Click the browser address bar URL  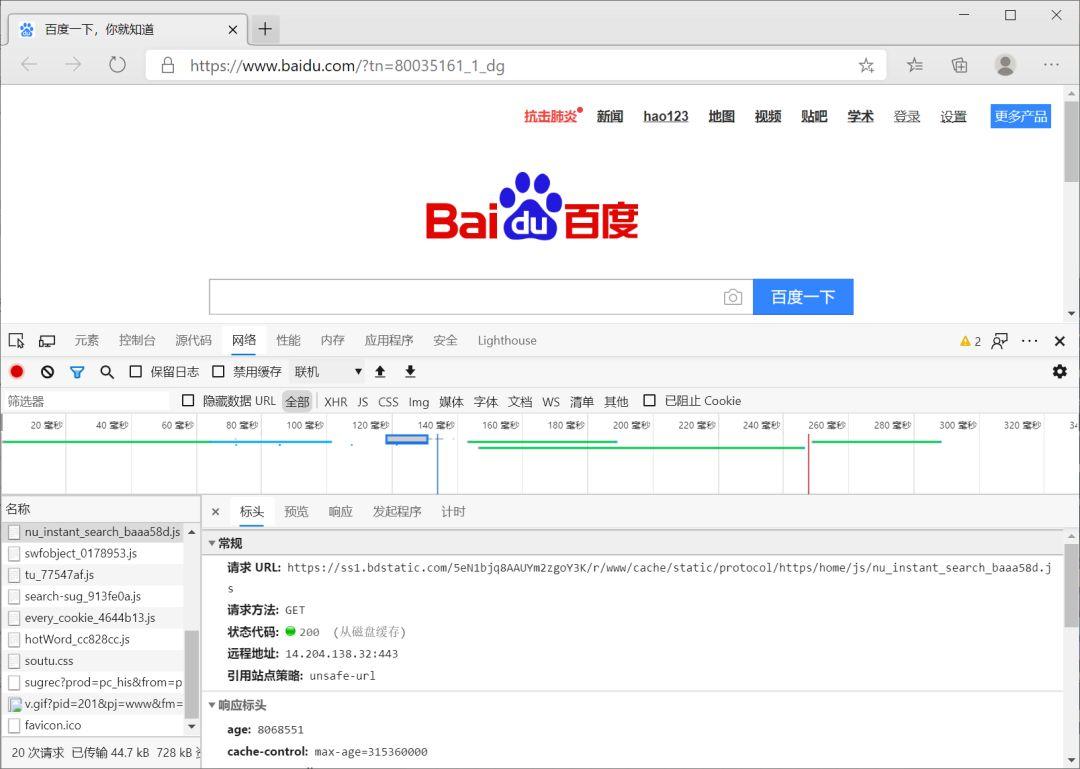(347, 65)
